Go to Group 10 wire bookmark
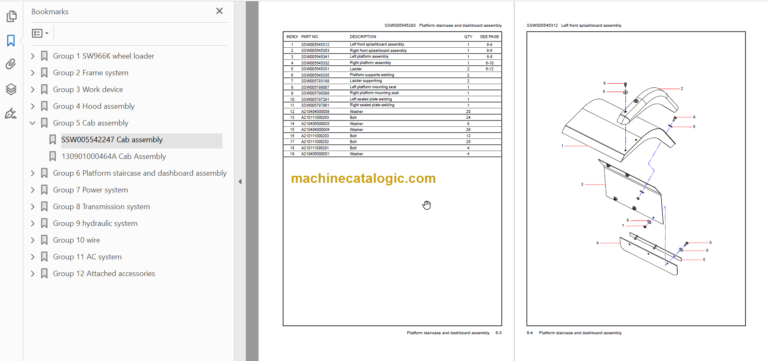 tap(76, 240)
